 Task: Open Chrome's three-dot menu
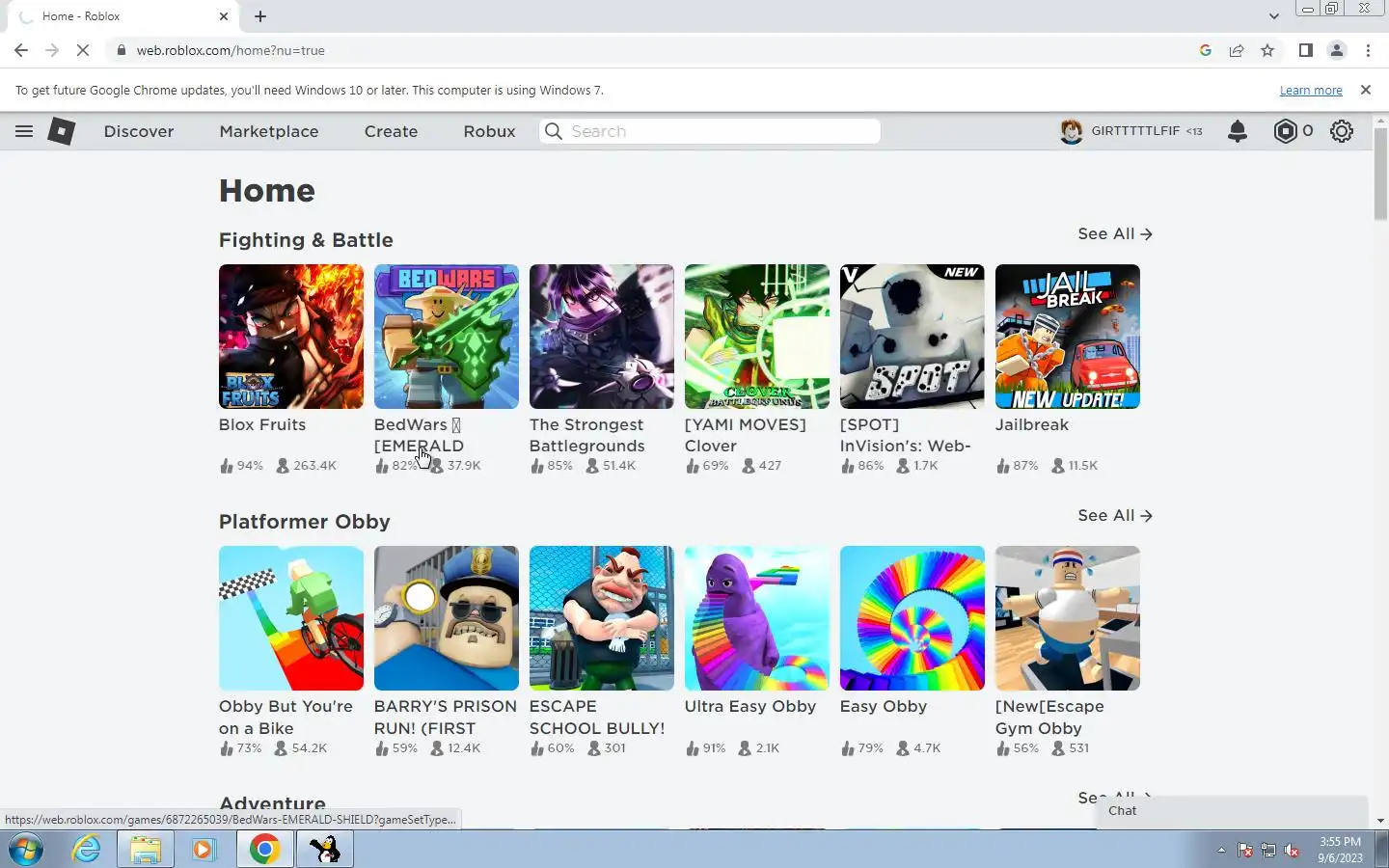tap(1368, 50)
